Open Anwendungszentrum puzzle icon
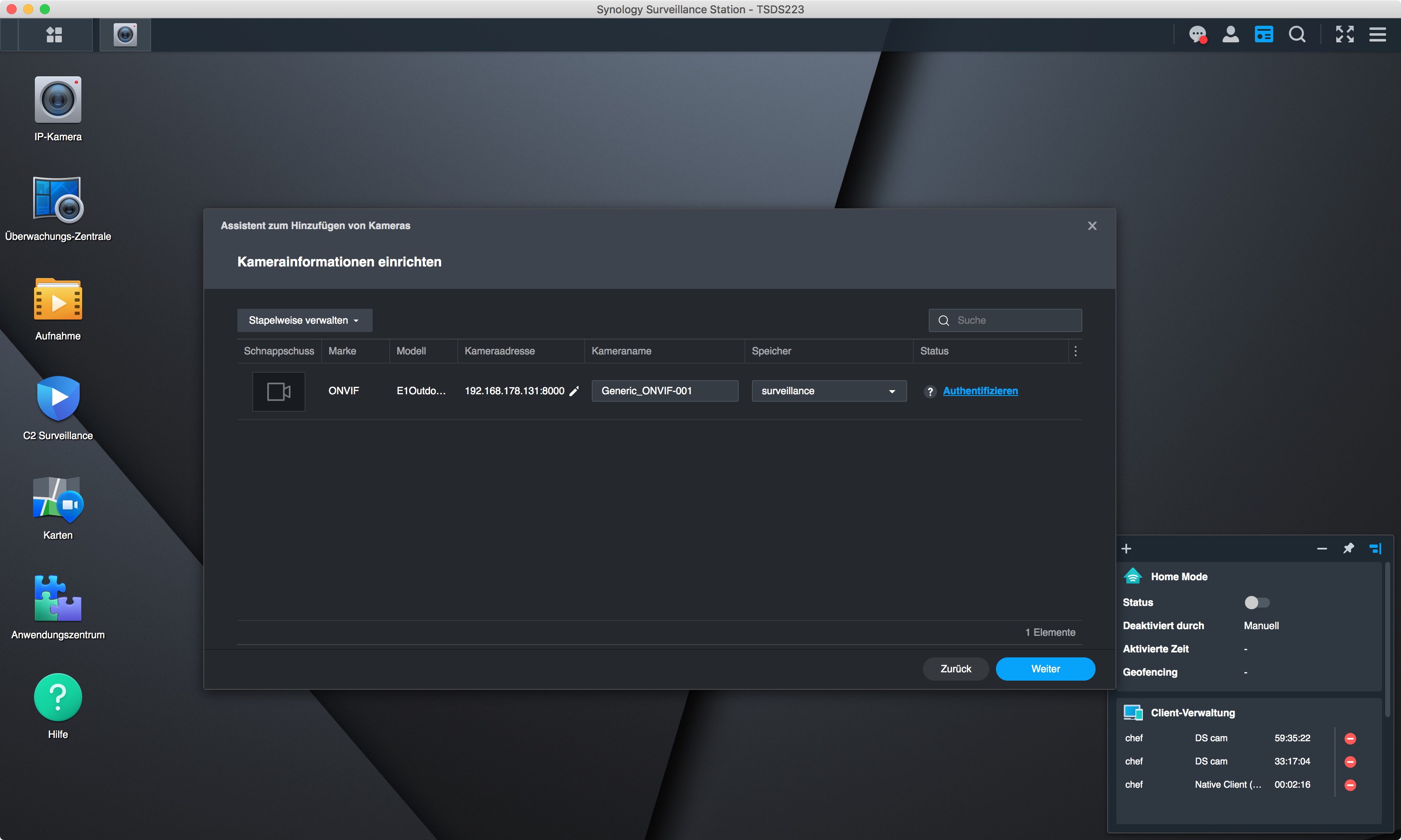Screen dimensions: 1401x840 pyautogui.click(x=58, y=598)
